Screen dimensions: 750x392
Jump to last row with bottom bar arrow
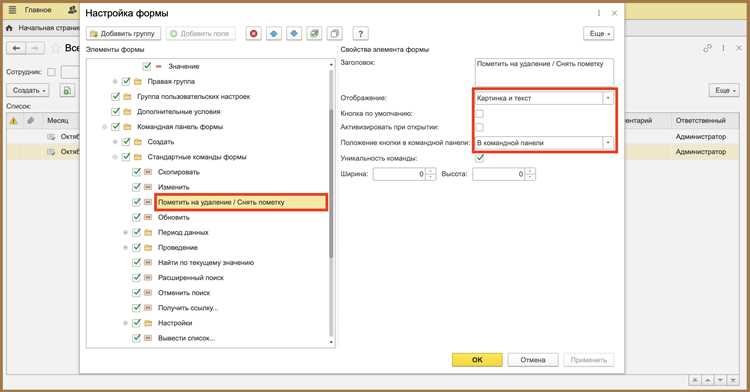732,380
